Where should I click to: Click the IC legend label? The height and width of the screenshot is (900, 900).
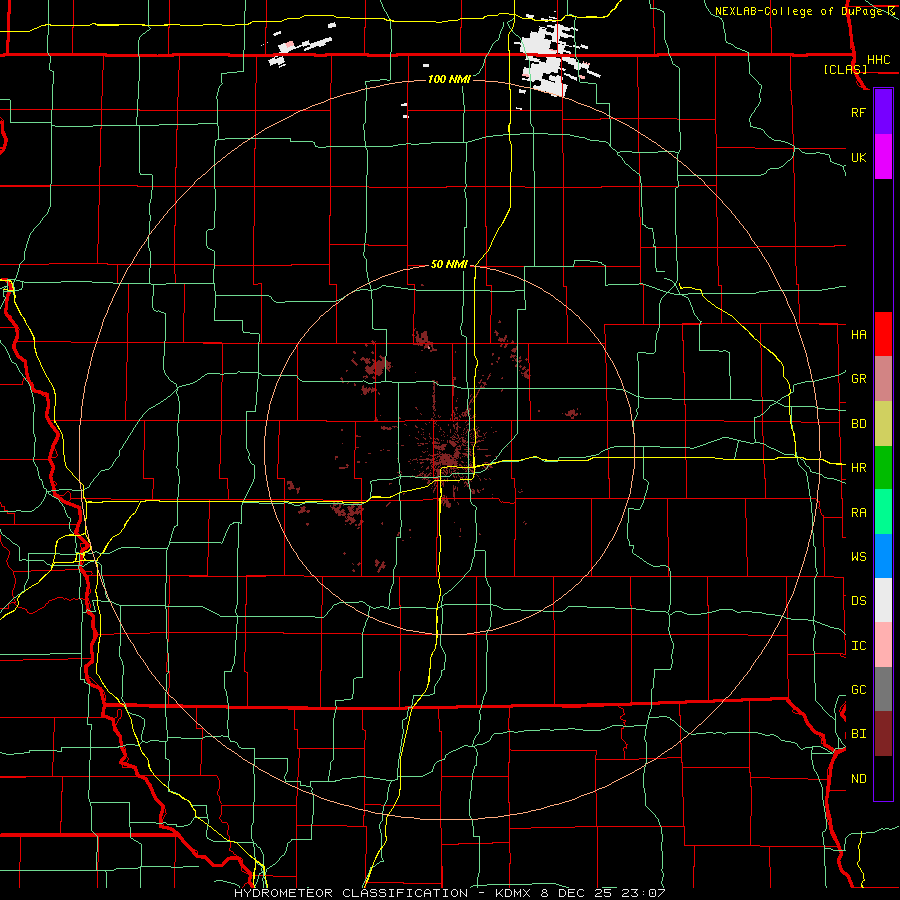tap(858, 646)
